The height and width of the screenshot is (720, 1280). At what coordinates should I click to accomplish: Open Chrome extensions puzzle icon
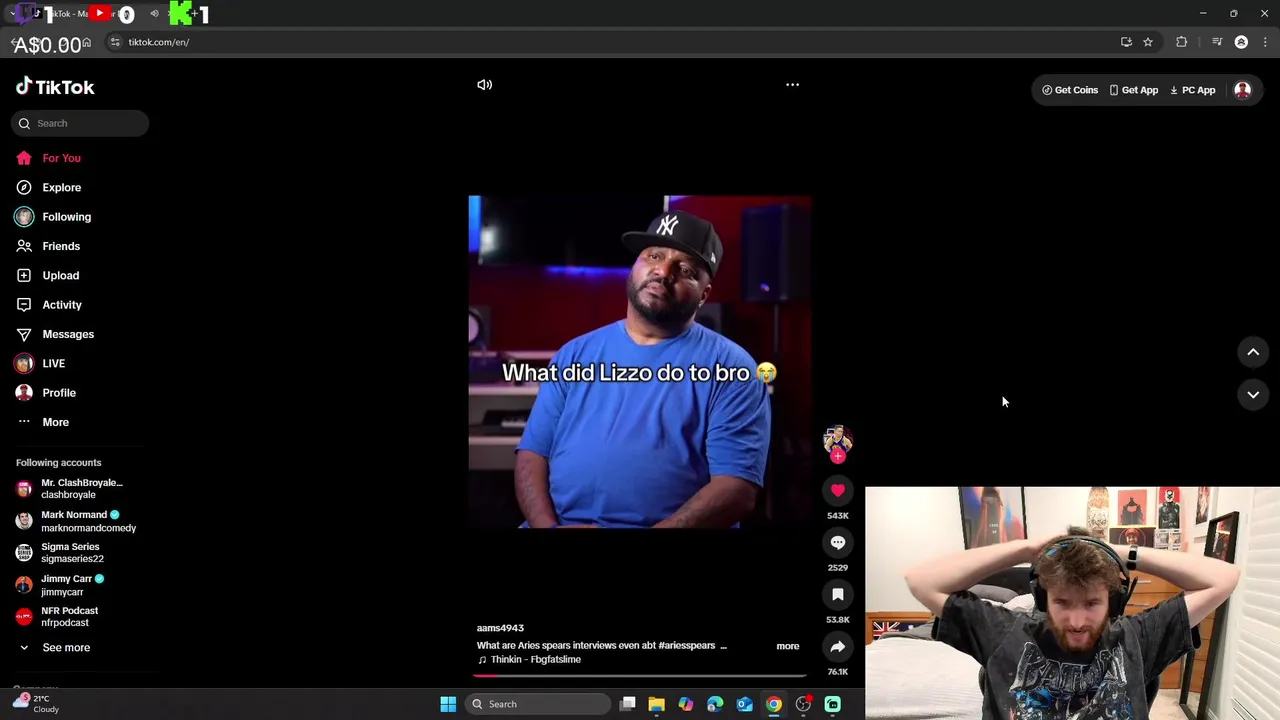(1182, 42)
